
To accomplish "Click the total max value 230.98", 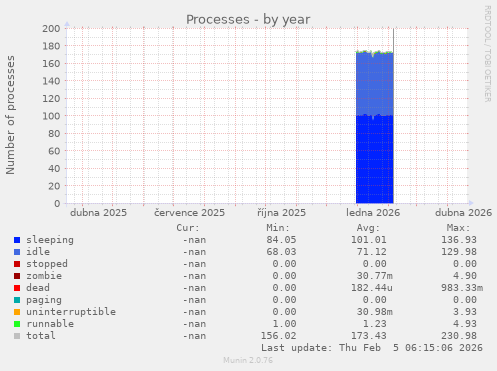I will click(x=459, y=336).
